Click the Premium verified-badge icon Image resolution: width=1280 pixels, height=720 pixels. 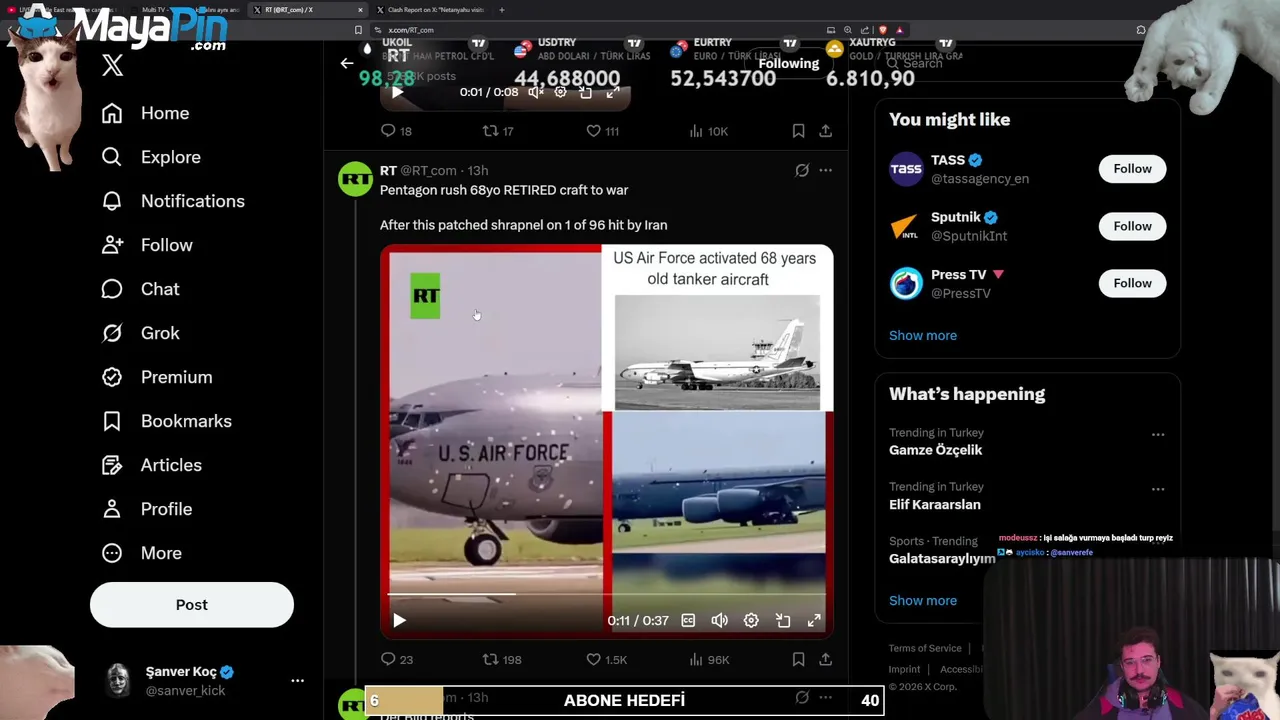point(112,377)
